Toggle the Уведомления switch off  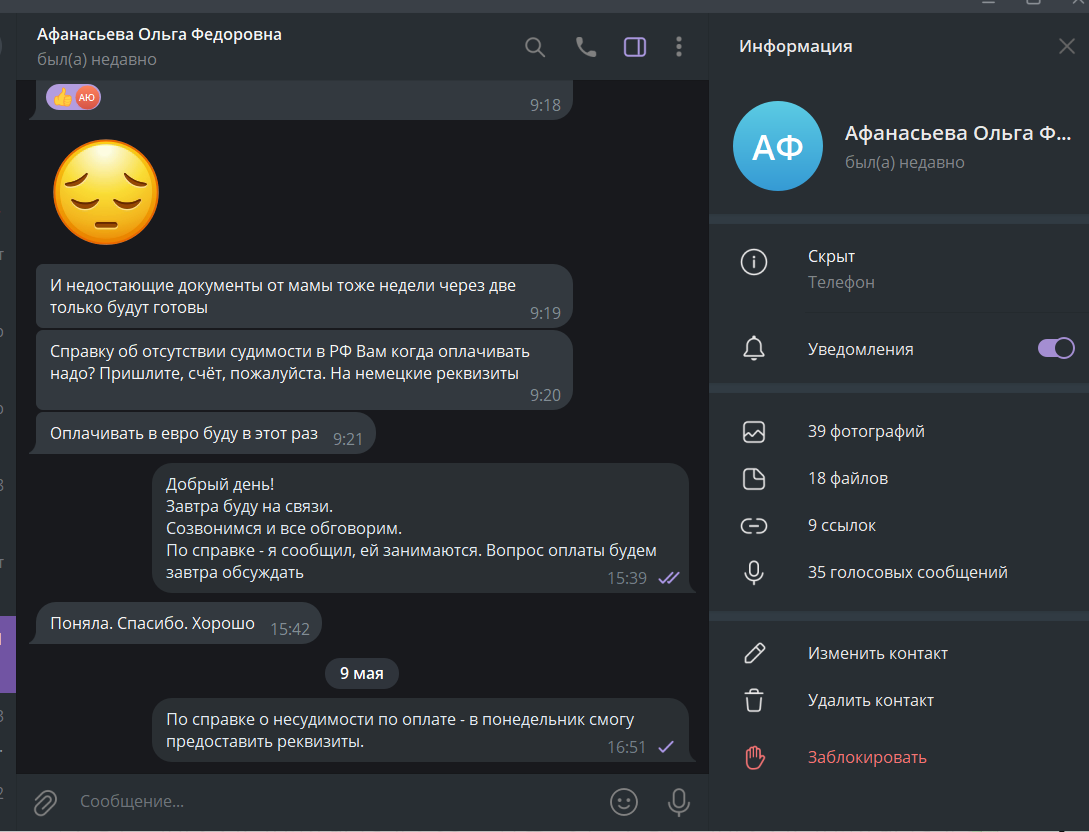pyautogui.click(x=1056, y=348)
